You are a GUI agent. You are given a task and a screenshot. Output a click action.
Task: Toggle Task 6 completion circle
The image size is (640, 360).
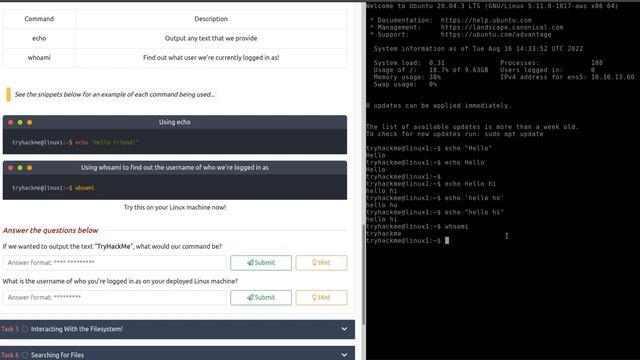point(25,355)
